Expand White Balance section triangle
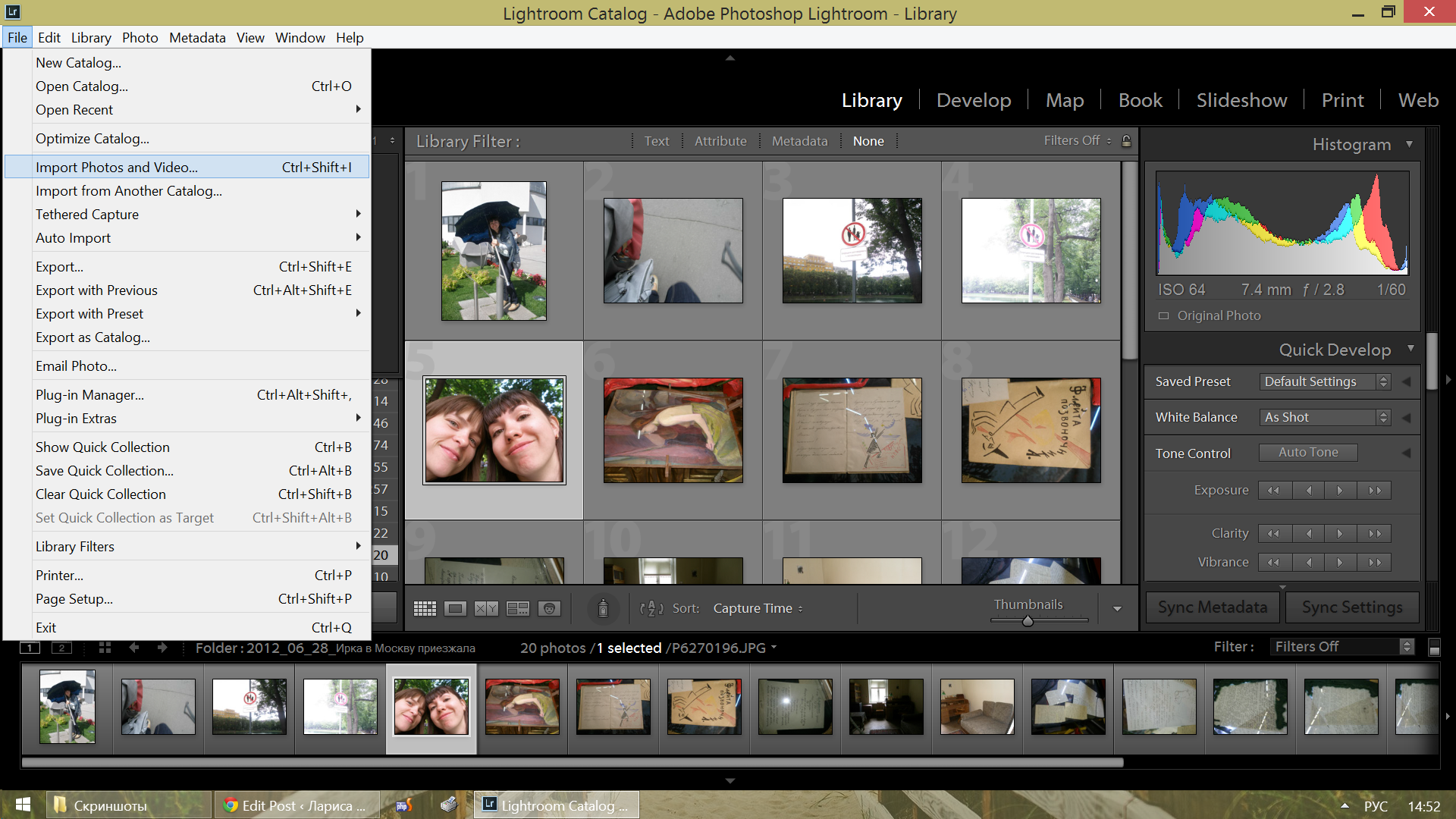Image resolution: width=1456 pixels, height=819 pixels. pyautogui.click(x=1407, y=418)
